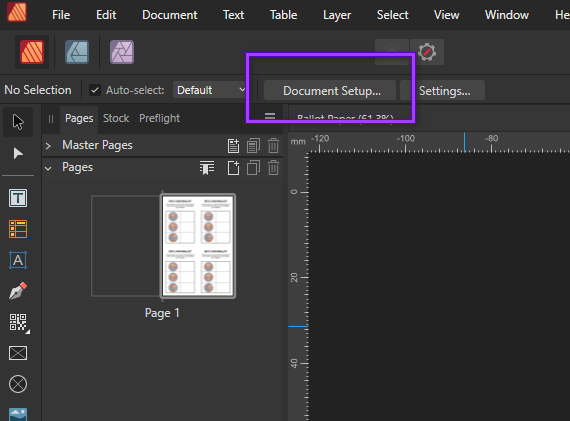Expand the Master Pages section
The width and height of the screenshot is (570, 421).
pyautogui.click(x=48, y=146)
